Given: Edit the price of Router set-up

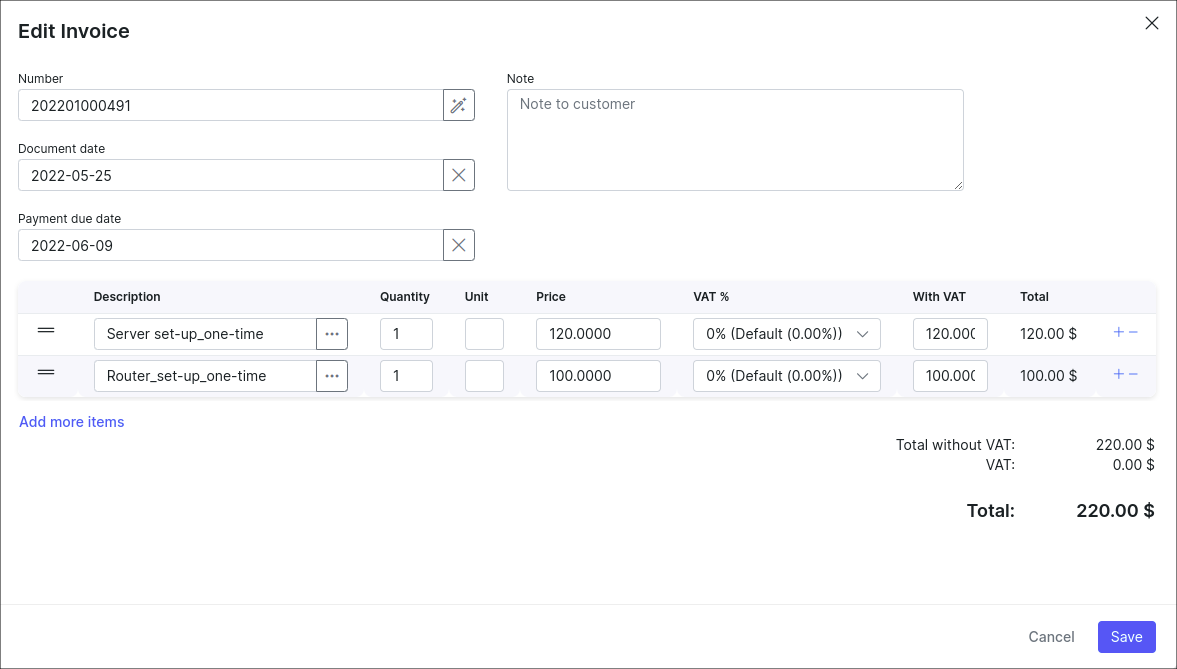Looking at the screenshot, I should (598, 375).
